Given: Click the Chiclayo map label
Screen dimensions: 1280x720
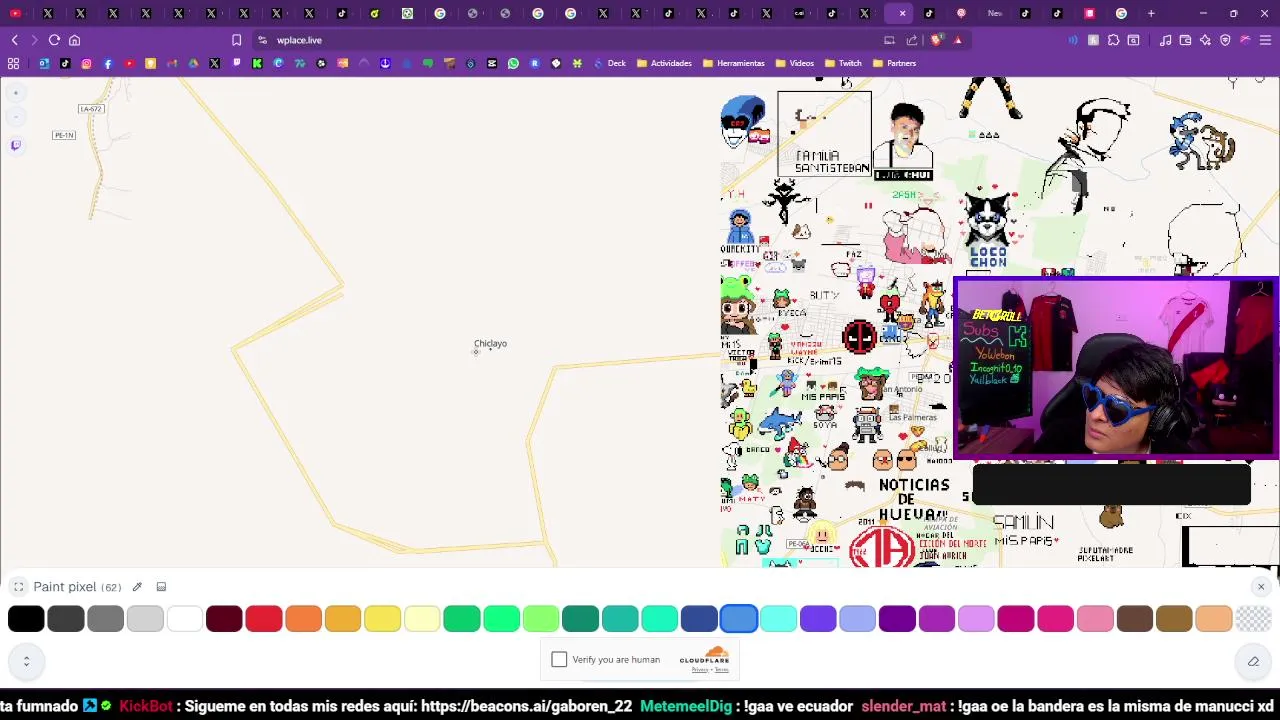Looking at the screenshot, I should click(x=490, y=344).
